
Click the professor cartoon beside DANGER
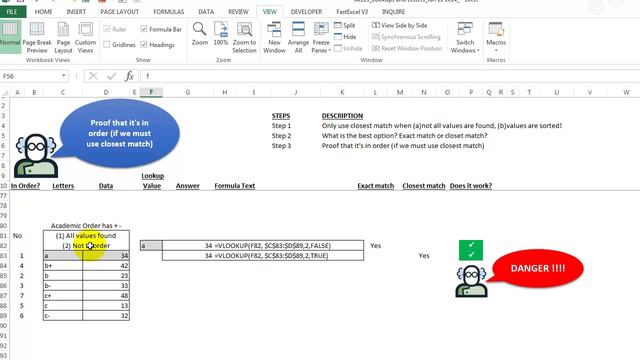coord(471,281)
